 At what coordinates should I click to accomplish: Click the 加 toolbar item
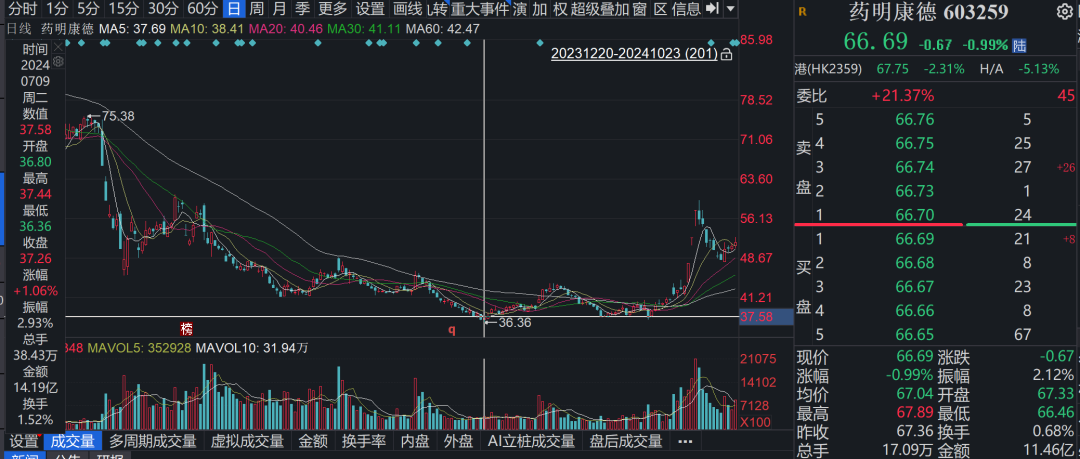(x=540, y=8)
